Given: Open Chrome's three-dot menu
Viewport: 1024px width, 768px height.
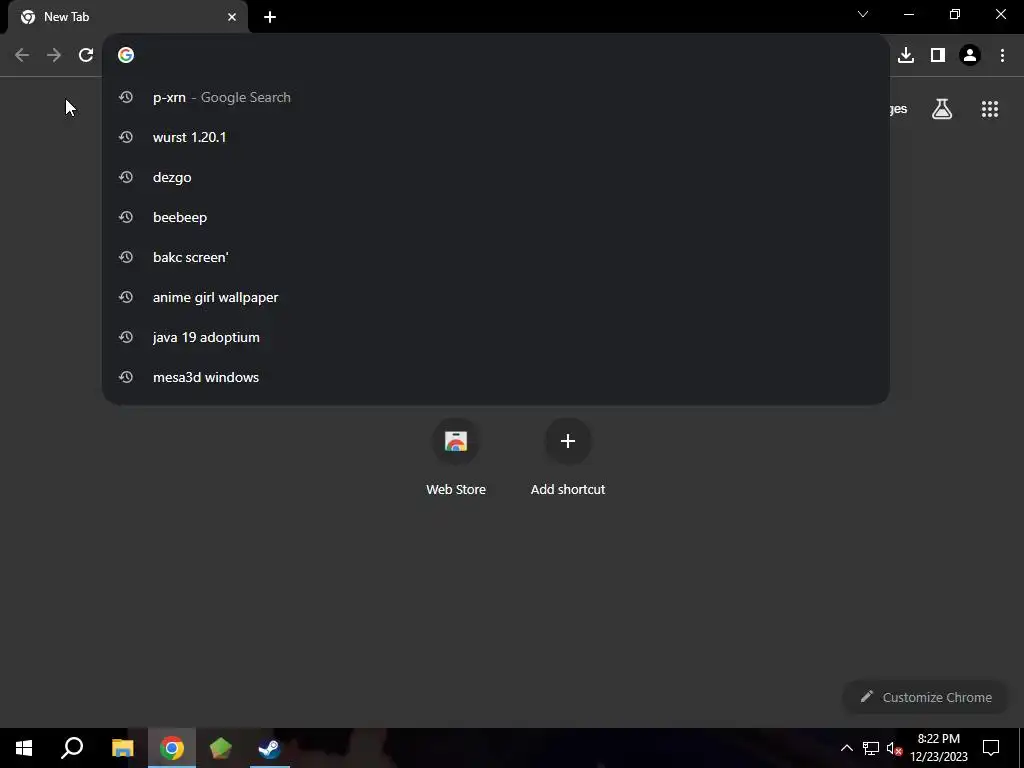Looking at the screenshot, I should point(1002,55).
